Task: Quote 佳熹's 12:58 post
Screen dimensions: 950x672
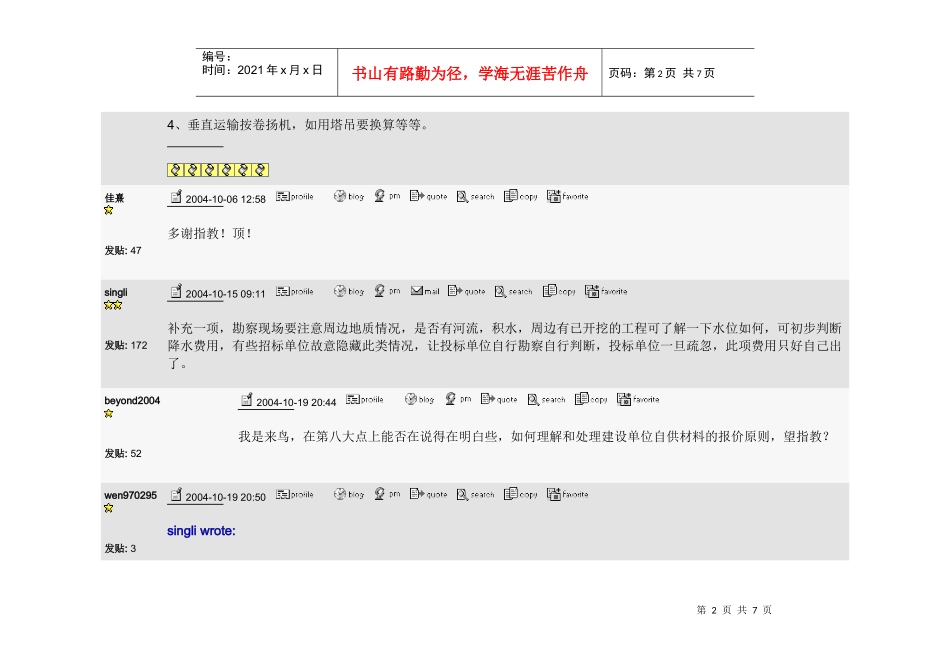Action: tap(428, 196)
